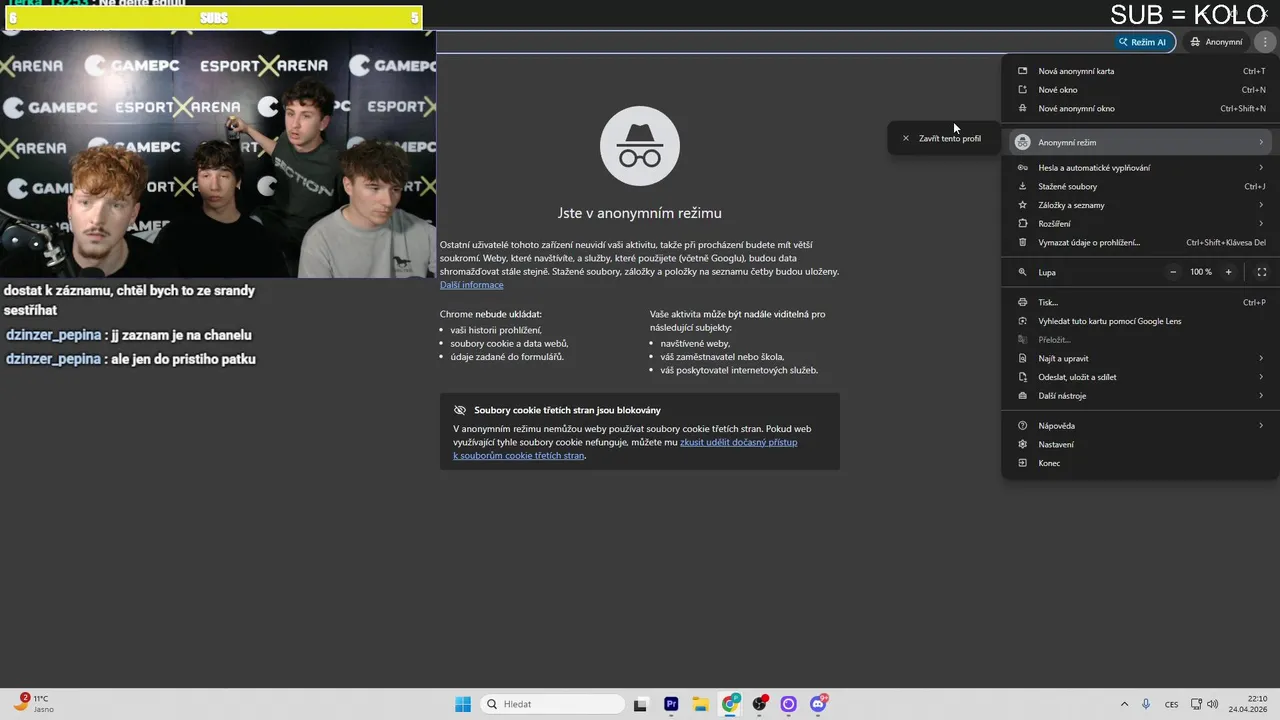Close the Chrome three-dot menu button
1280x720 pixels.
(1265, 42)
